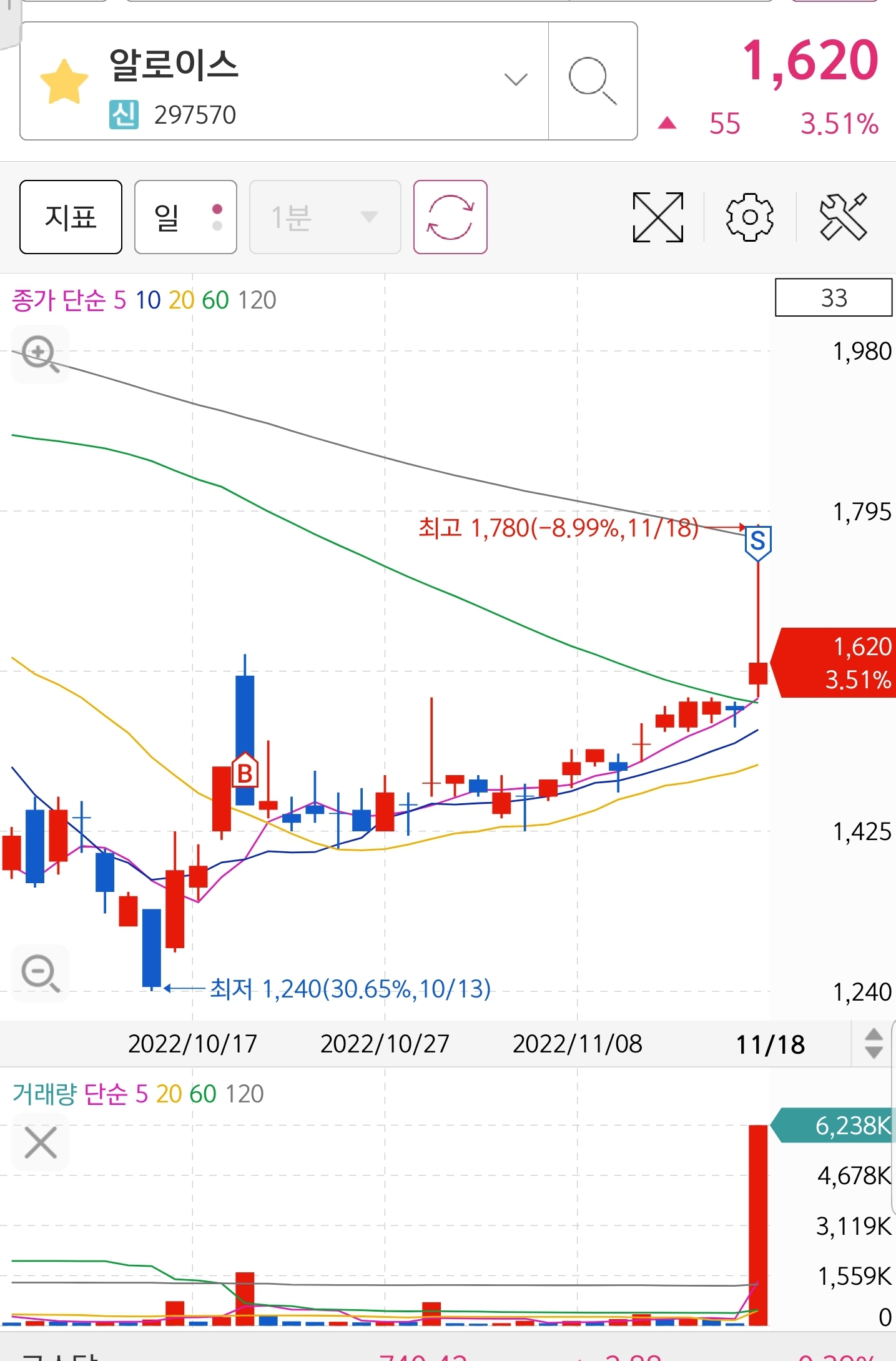Click the 최고 1,780 high annotation
Viewport: 896px width, 1361px height.
click(558, 528)
